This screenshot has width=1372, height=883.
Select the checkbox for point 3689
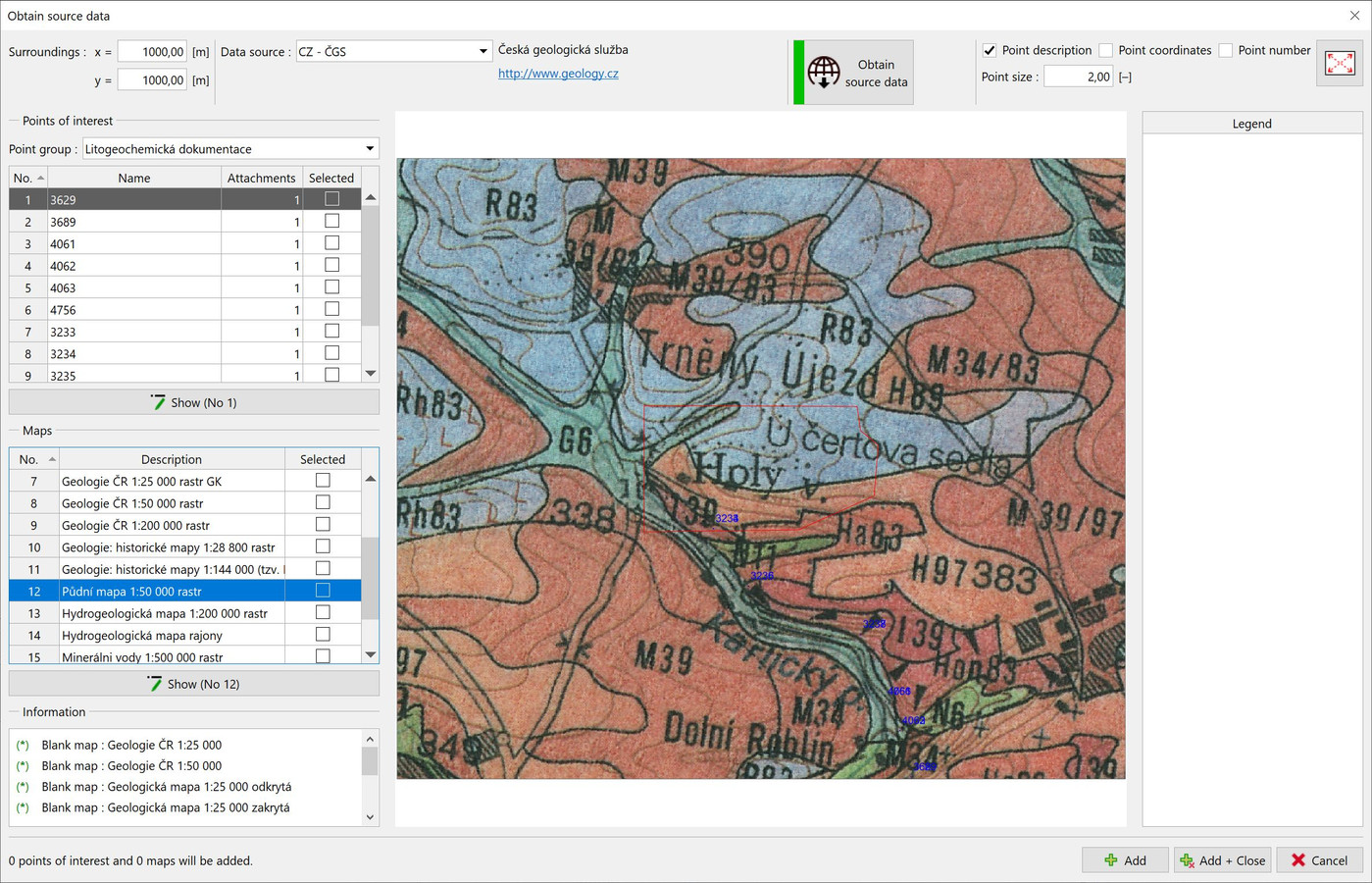(331, 222)
